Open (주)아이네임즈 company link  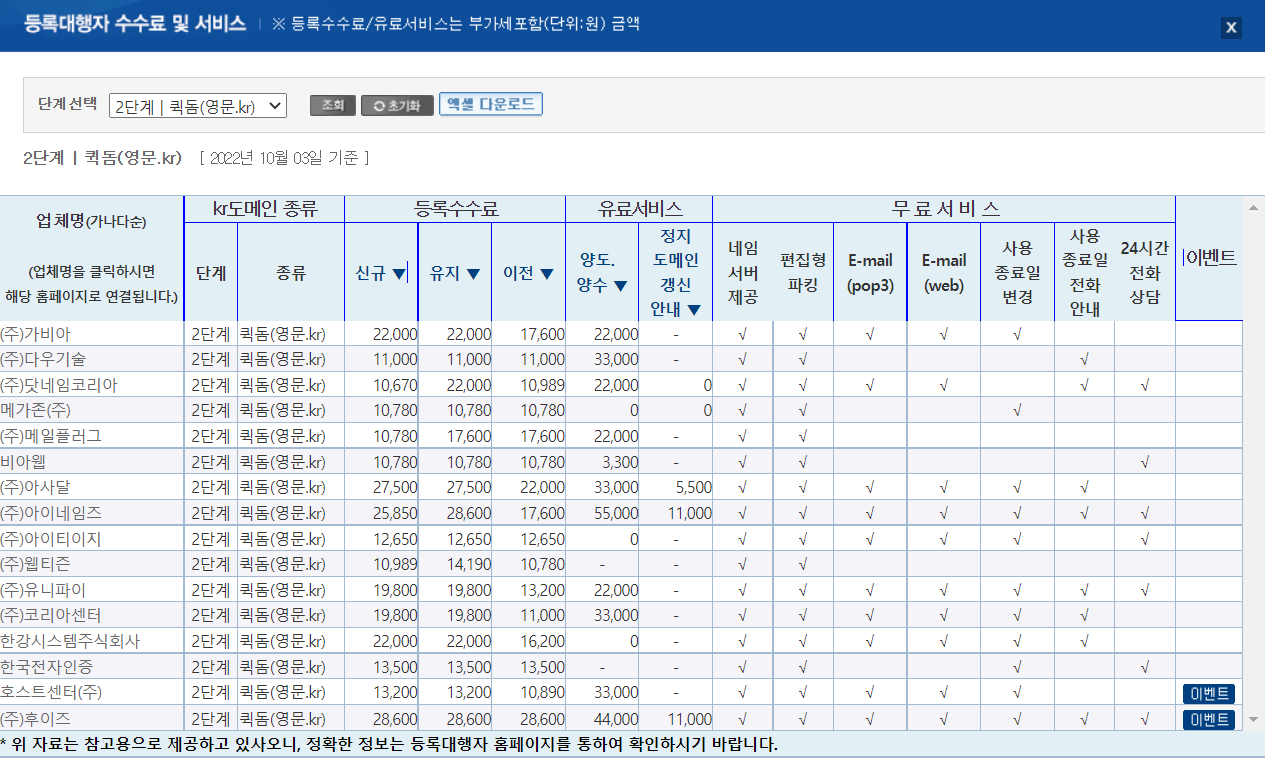(x=51, y=513)
